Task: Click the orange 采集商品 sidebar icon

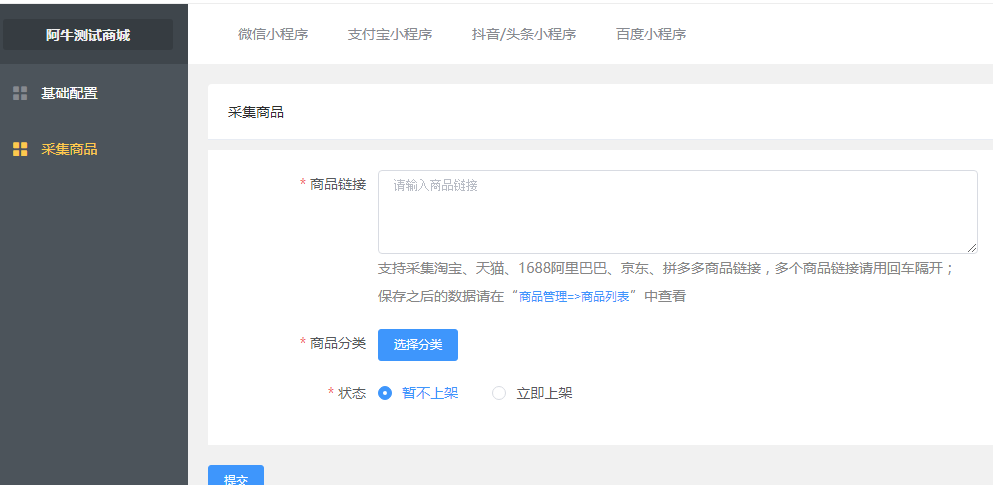Action: 20,149
